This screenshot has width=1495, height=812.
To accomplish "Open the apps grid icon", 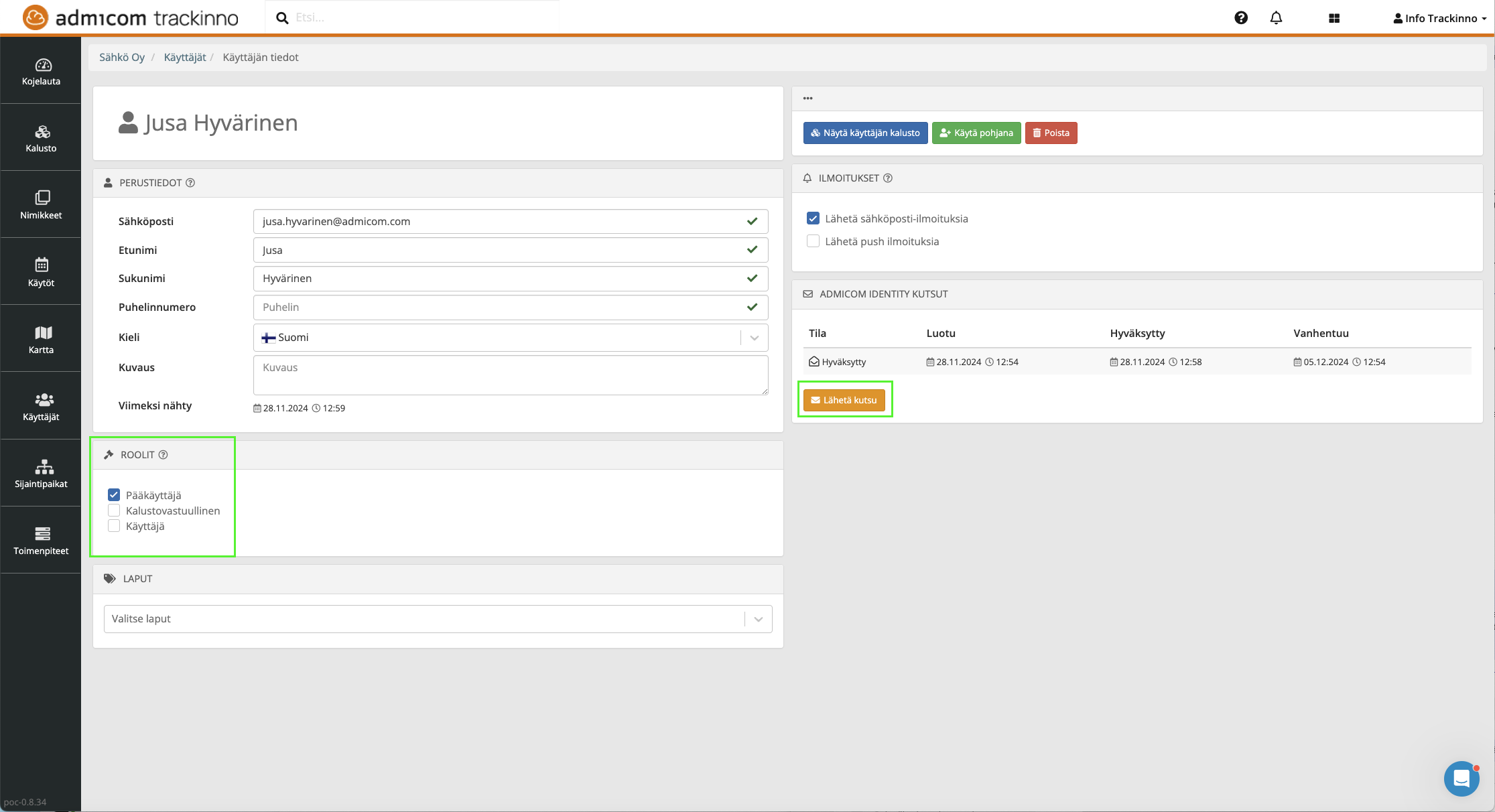I will [1334, 18].
